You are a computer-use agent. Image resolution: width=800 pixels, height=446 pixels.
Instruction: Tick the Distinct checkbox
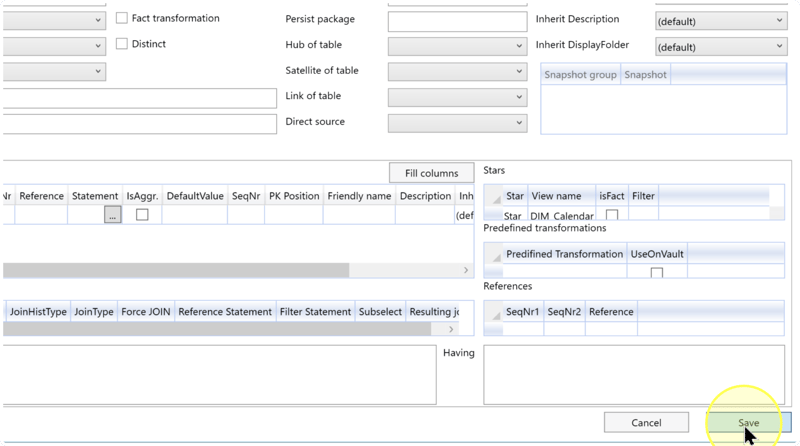121,44
